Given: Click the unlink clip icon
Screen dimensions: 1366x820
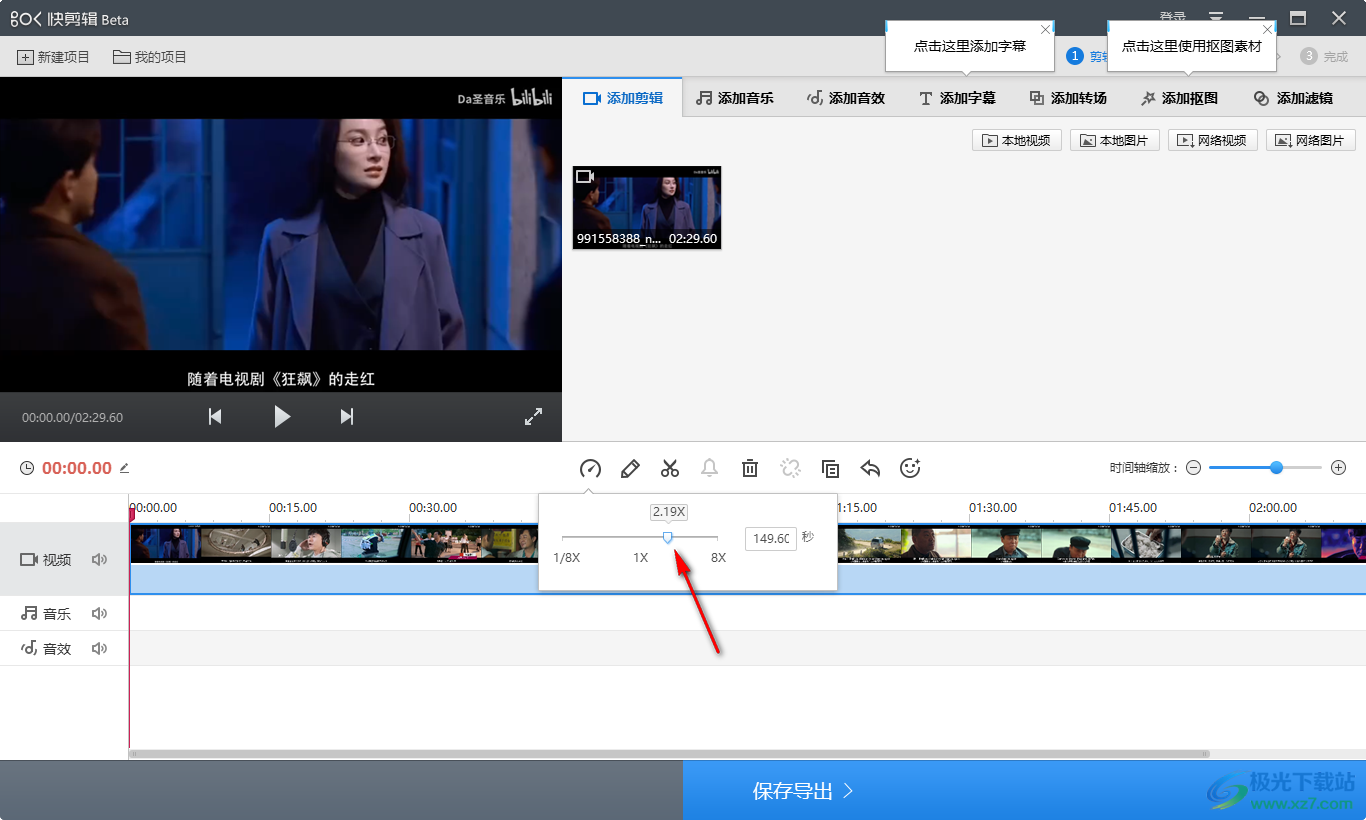Looking at the screenshot, I should (x=790, y=468).
